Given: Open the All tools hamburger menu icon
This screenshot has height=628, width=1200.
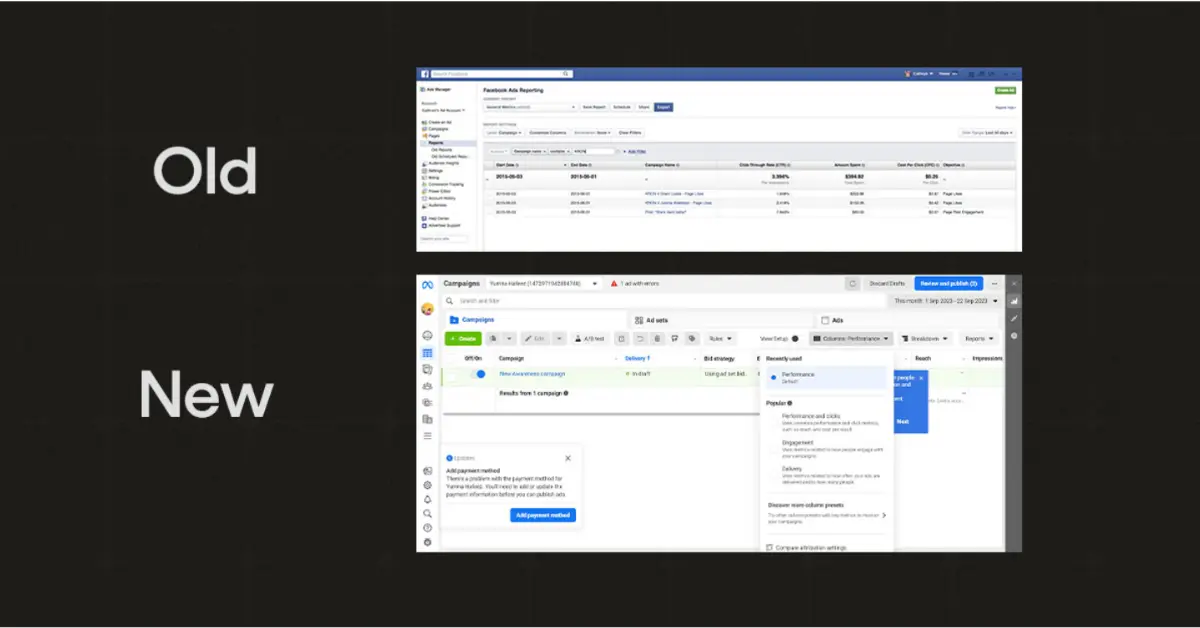Looking at the screenshot, I should tap(427, 436).
